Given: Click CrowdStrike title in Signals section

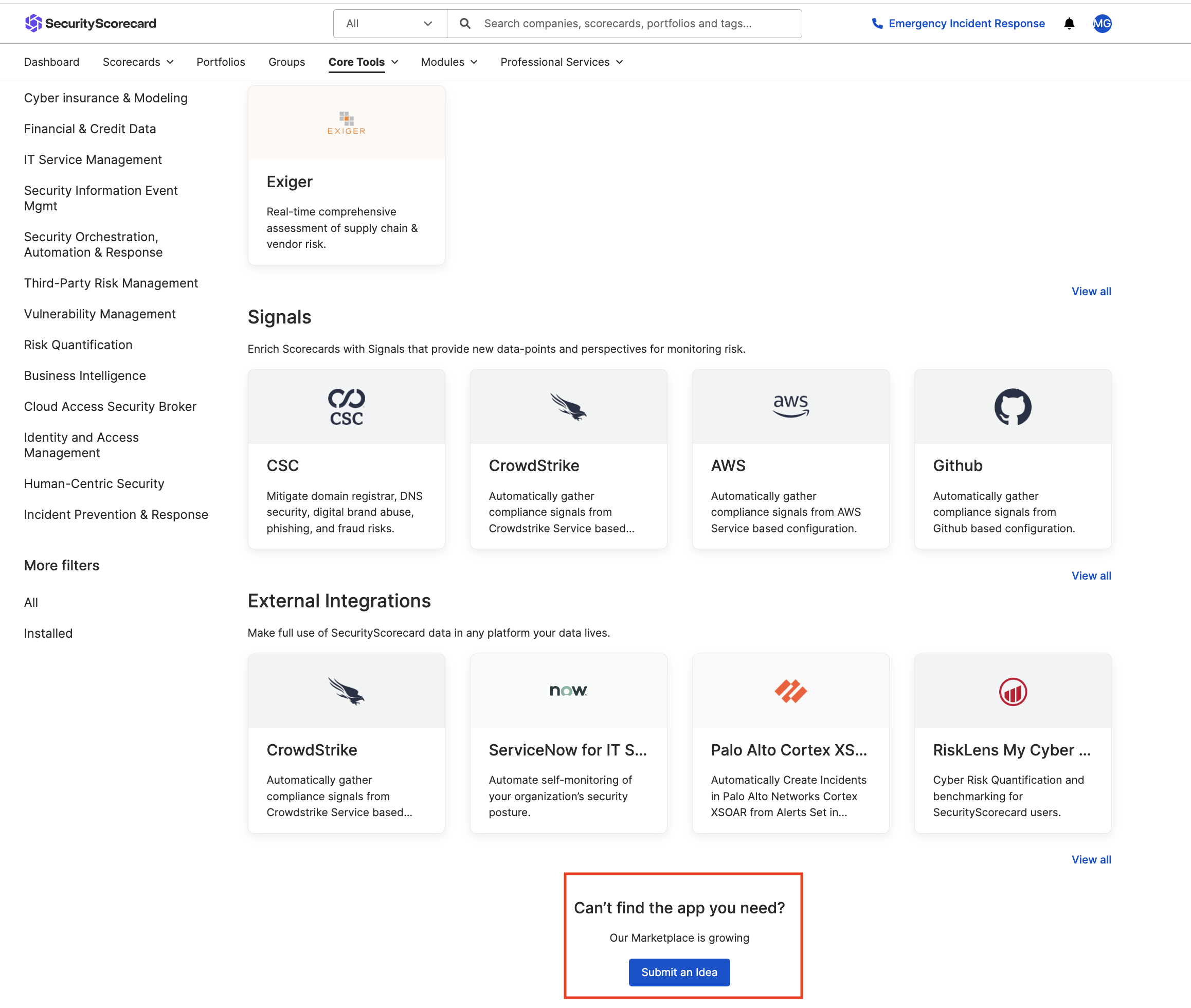Looking at the screenshot, I should (x=534, y=466).
